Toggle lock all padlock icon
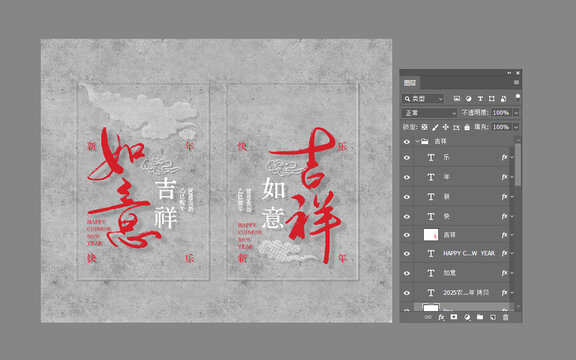 (x=467, y=127)
